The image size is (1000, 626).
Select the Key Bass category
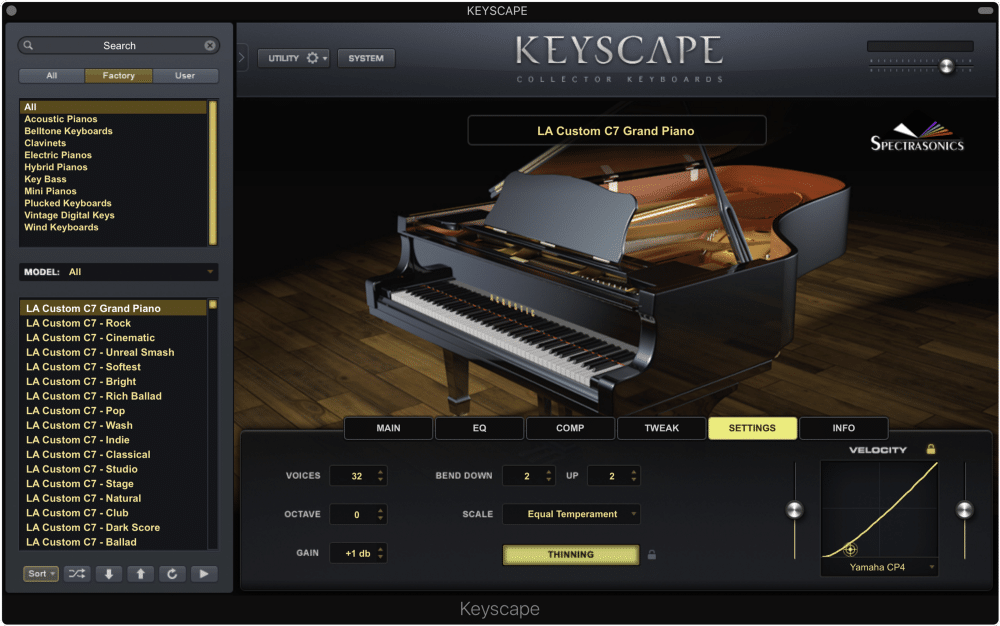point(45,179)
